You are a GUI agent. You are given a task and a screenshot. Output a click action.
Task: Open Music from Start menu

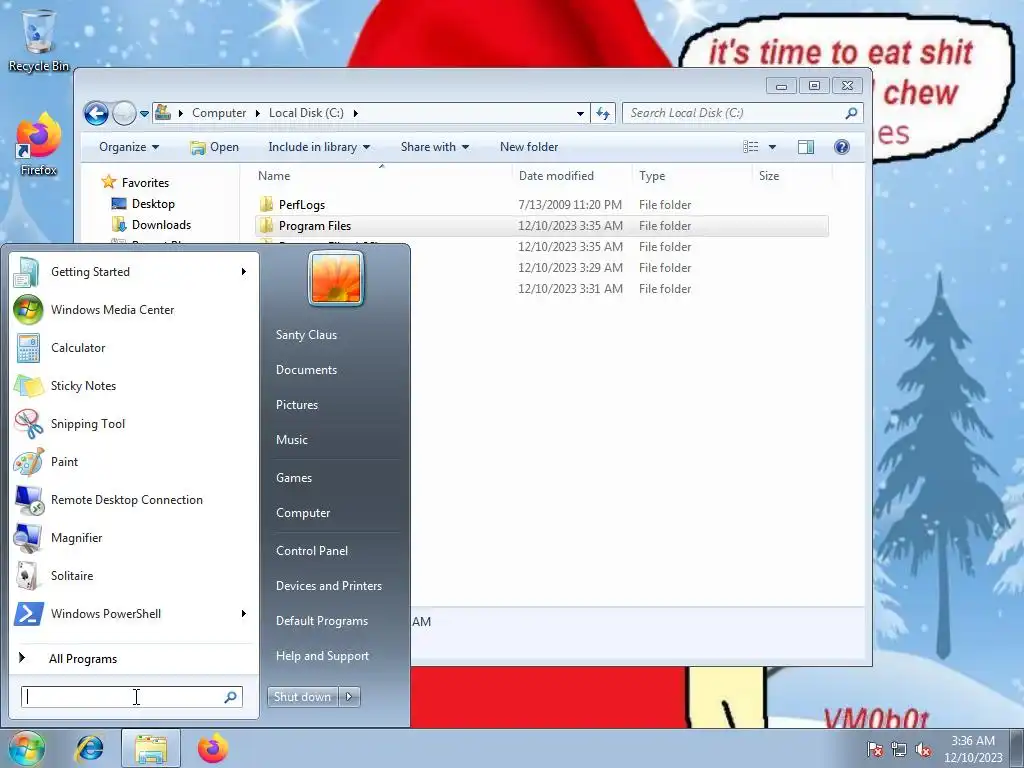(x=291, y=440)
